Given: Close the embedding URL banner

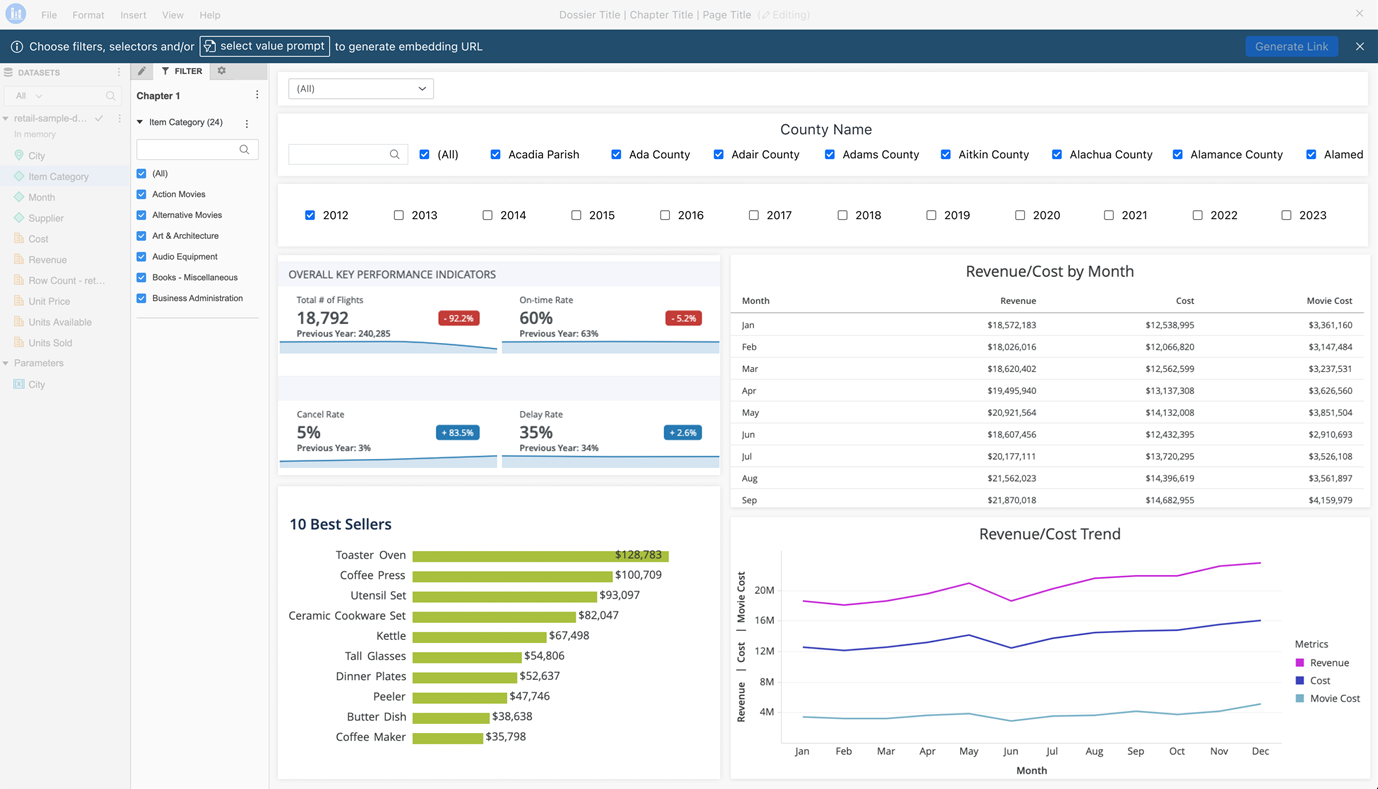Looking at the screenshot, I should [1359, 46].
